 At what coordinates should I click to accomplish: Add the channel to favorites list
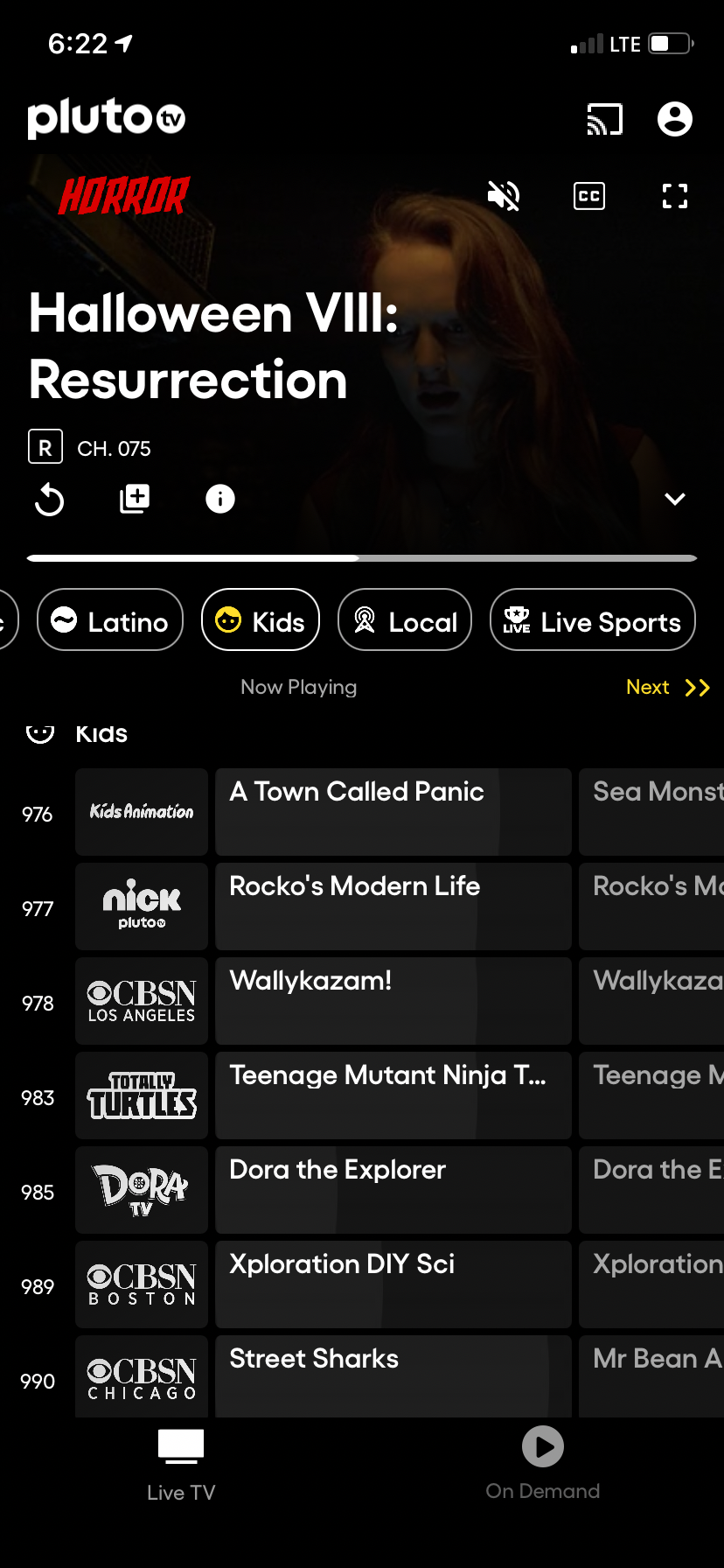coord(135,499)
